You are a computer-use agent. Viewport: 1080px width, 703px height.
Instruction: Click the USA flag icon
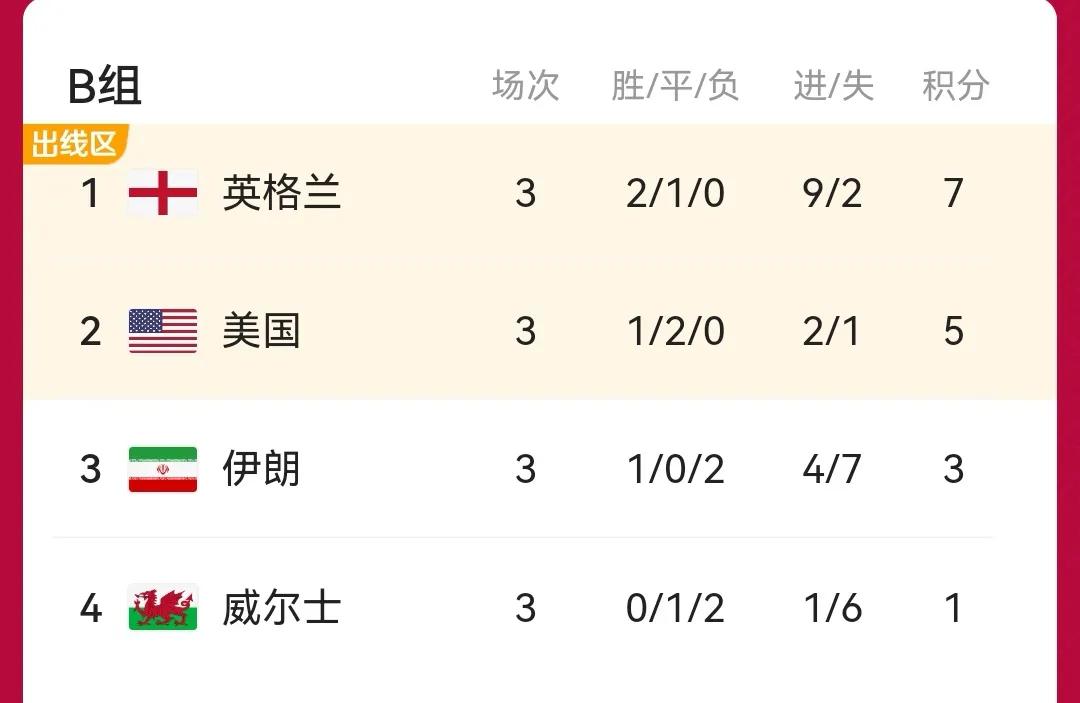(163, 331)
